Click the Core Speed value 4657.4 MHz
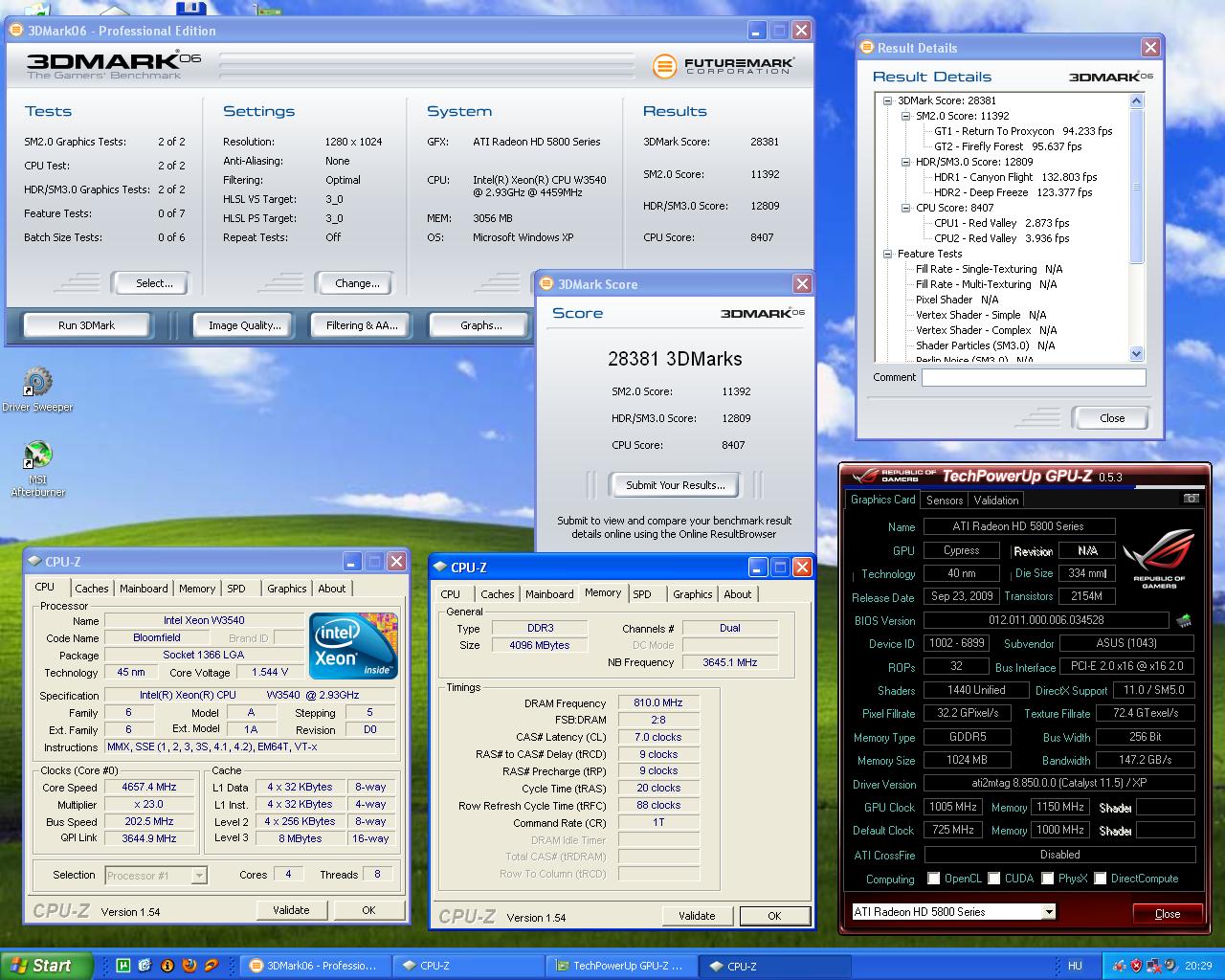The width and height of the screenshot is (1225, 980). [x=149, y=787]
